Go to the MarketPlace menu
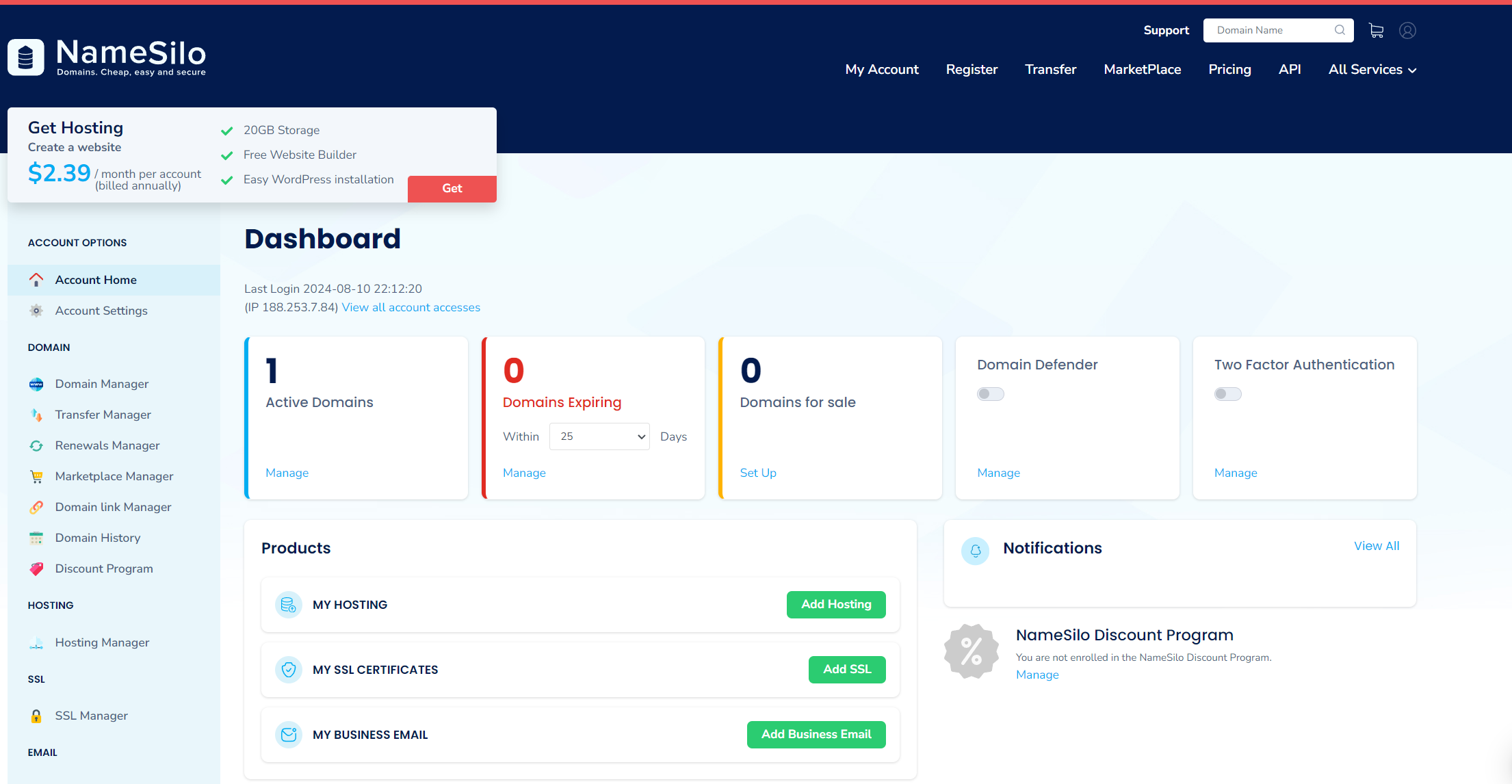The width and height of the screenshot is (1512, 784). coord(1142,69)
